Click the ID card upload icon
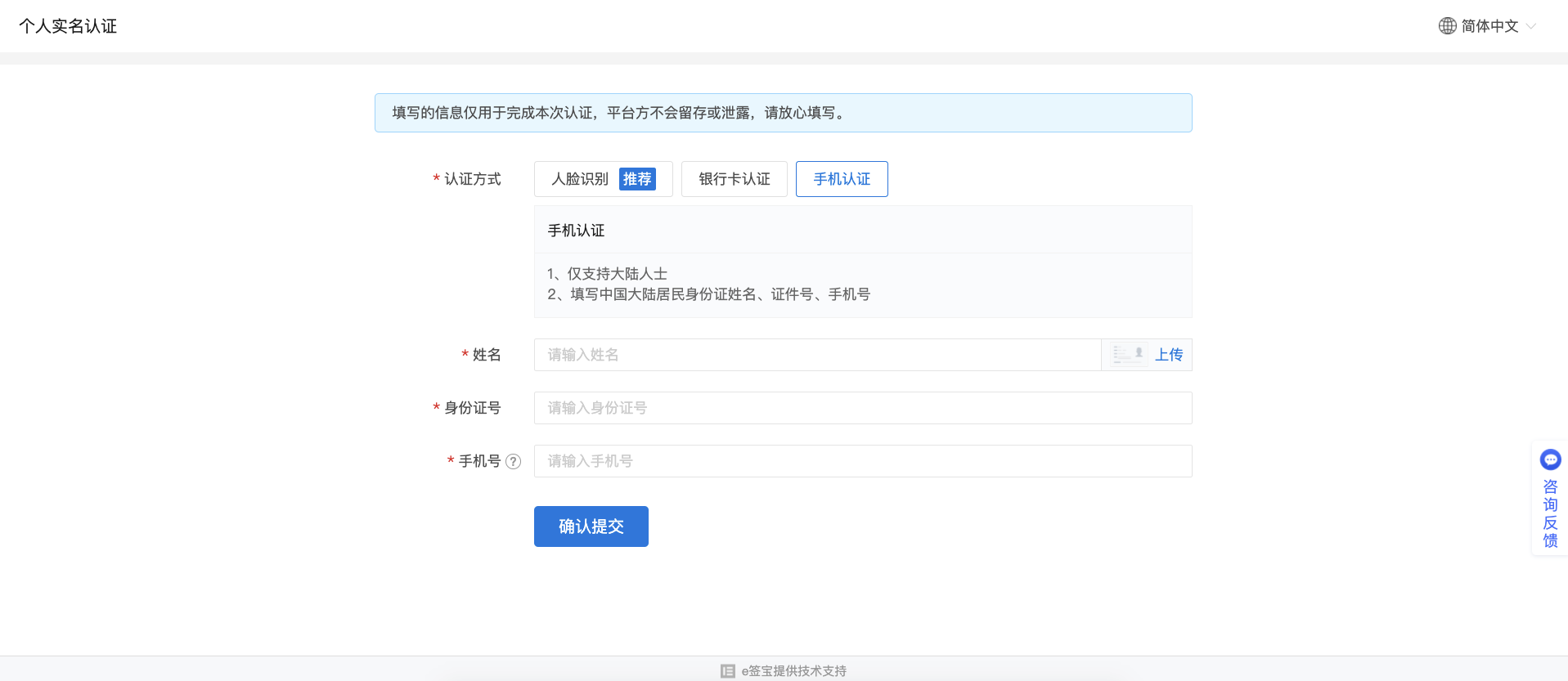Image resolution: width=1568 pixels, height=681 pixels. tap(1129, 355)
